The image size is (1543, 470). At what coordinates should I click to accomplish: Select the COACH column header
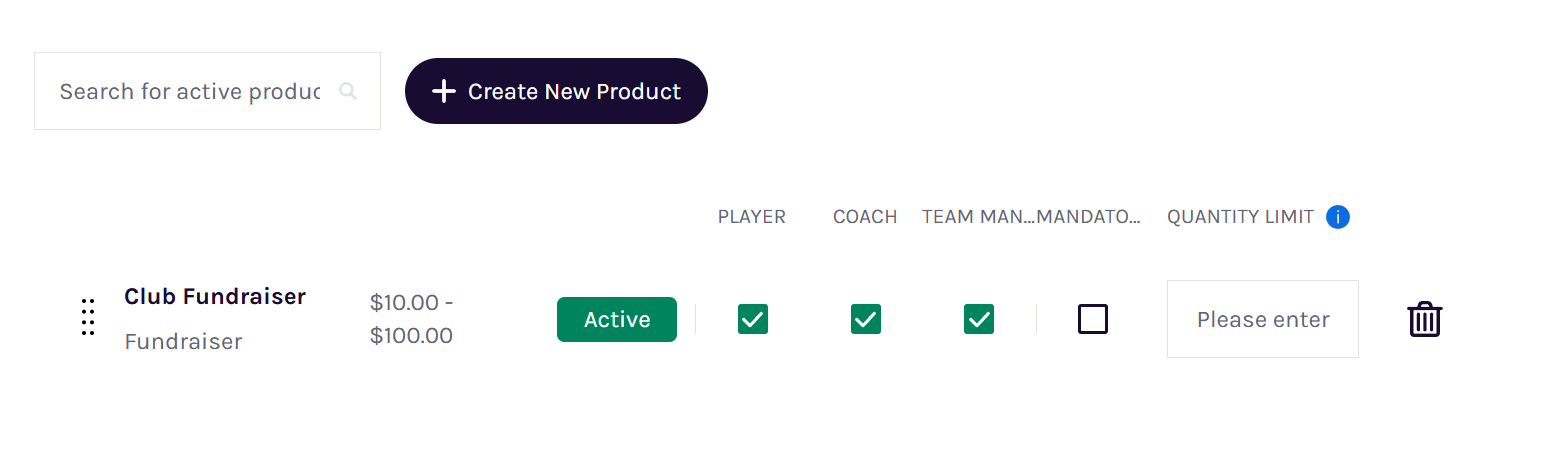[x=865, y=217]
